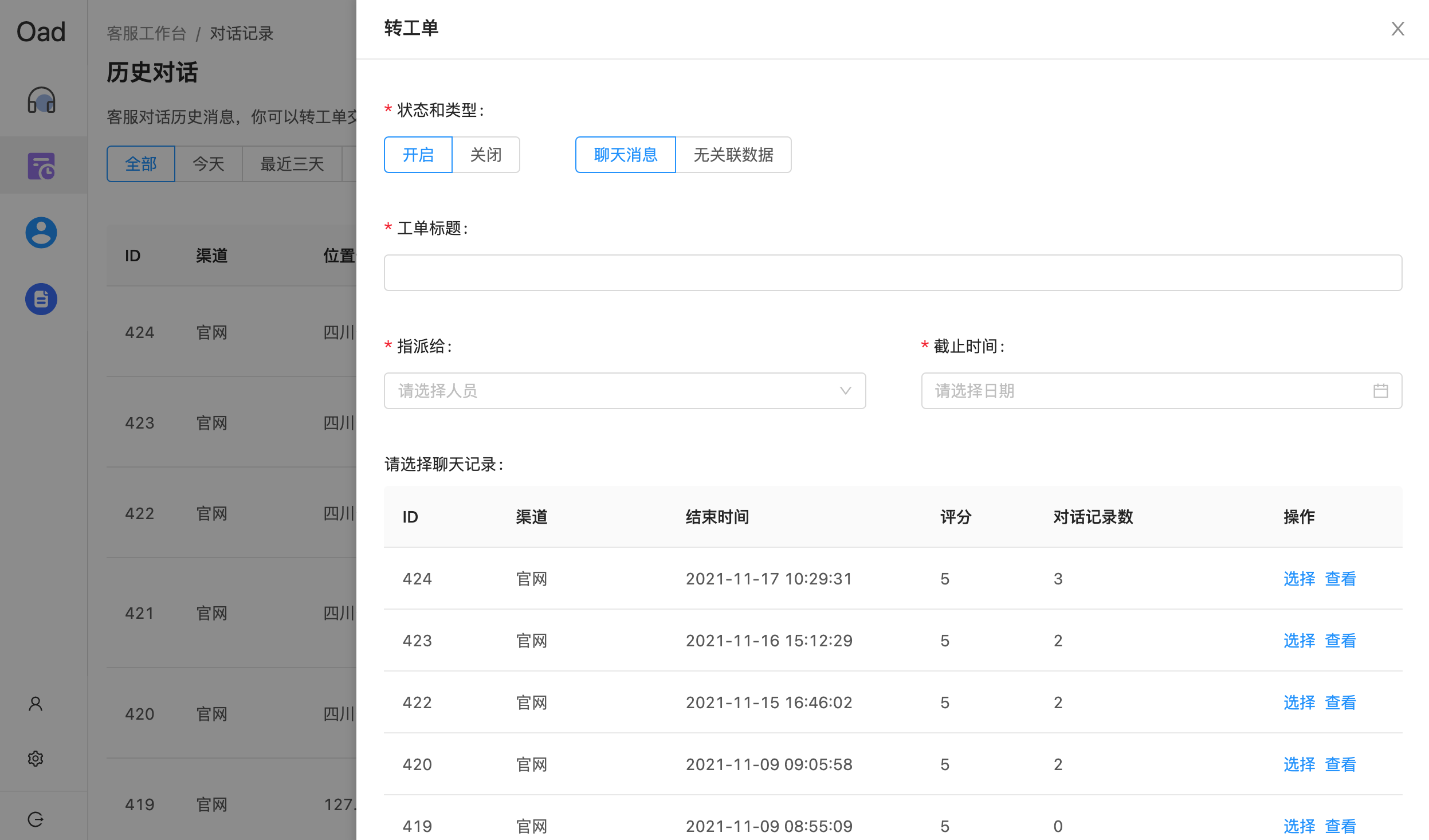Viewport: 1429px width, 840px height.
Task: Click the 工单标题 text input field
Action: pos(893,273)
